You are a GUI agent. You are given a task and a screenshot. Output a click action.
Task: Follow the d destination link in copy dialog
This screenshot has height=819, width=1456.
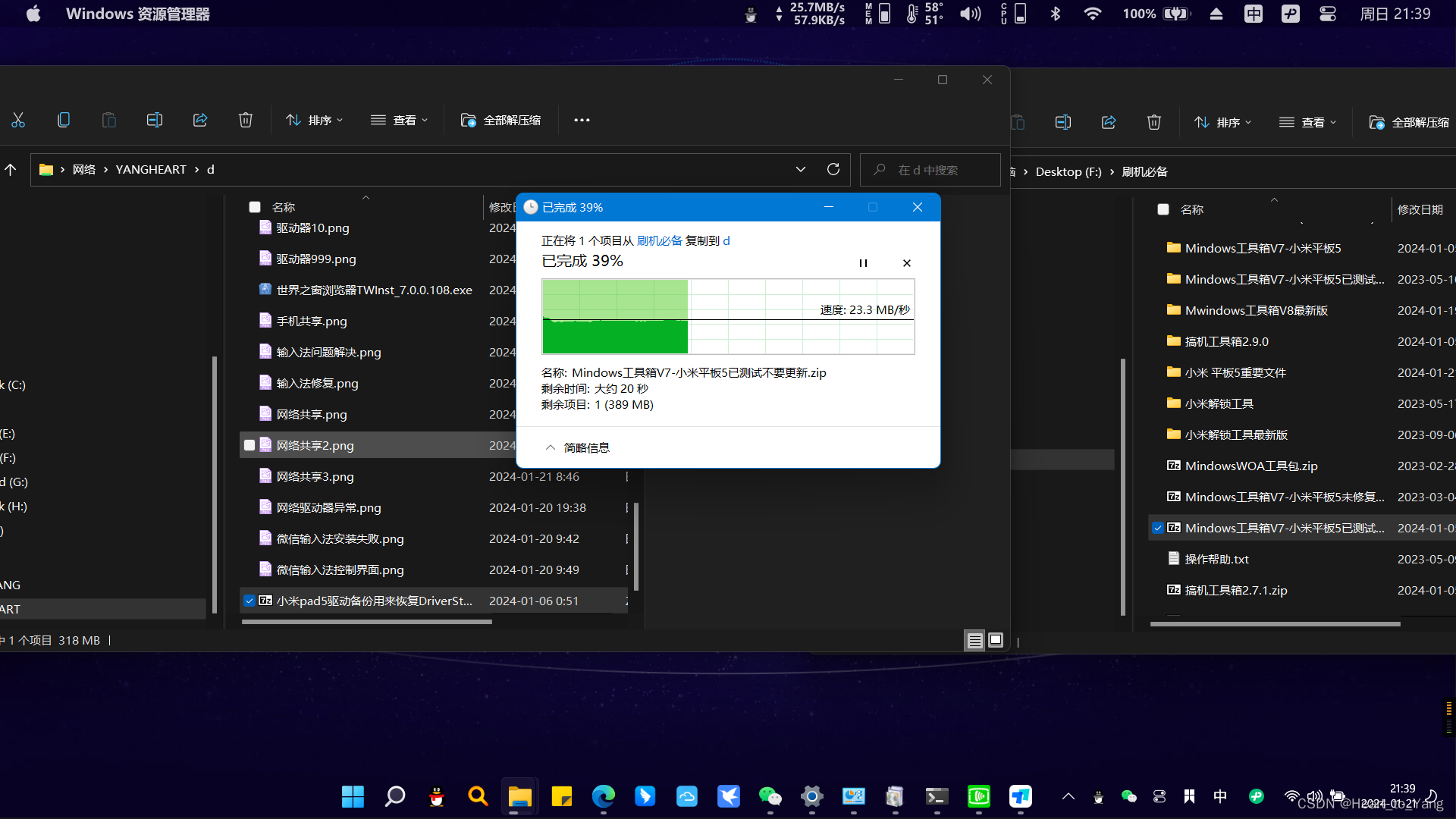click(726, 240)
